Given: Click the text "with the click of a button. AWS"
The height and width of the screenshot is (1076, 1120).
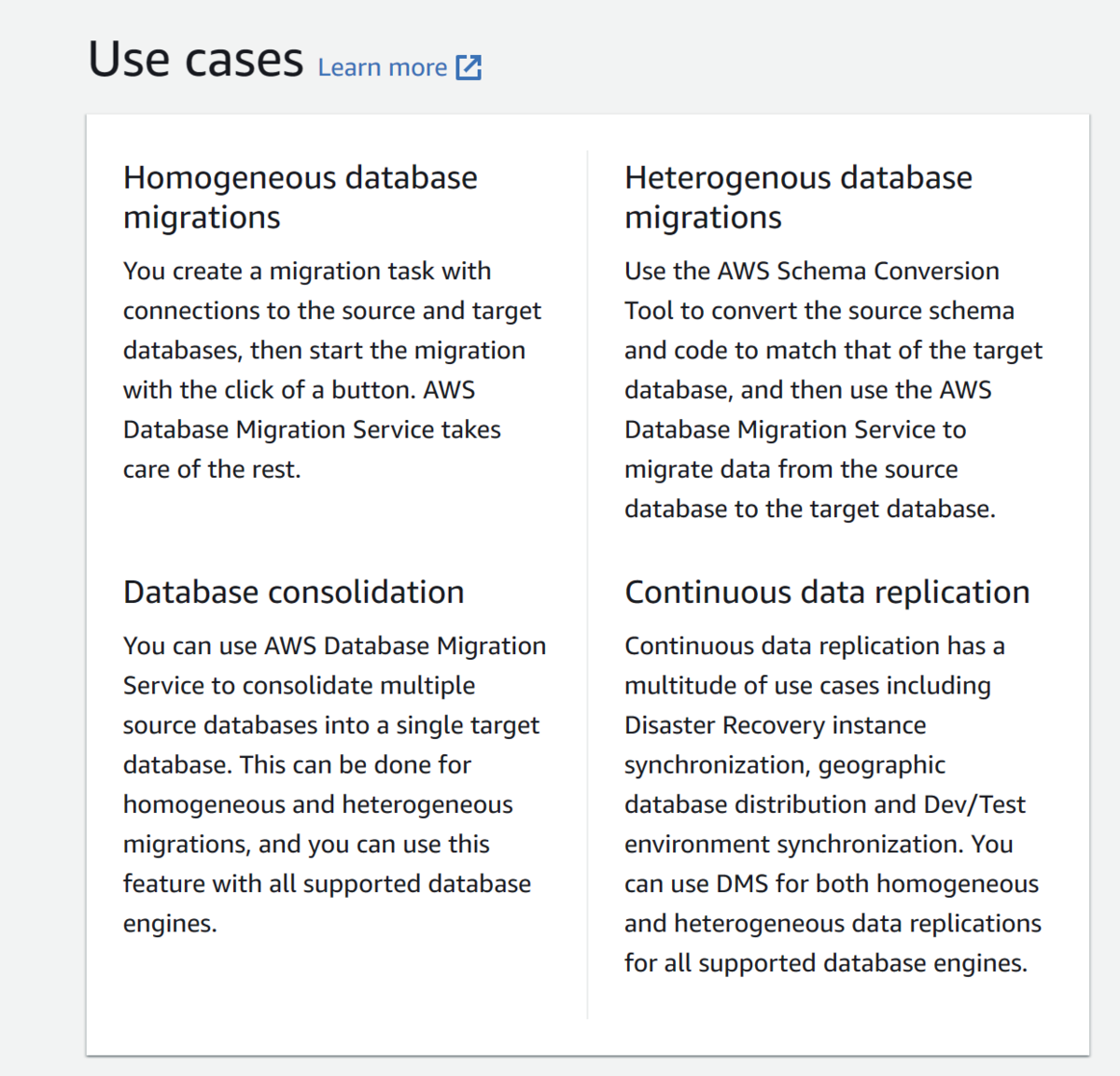Looking at the screenshot, I should click(x=299, y=390).
